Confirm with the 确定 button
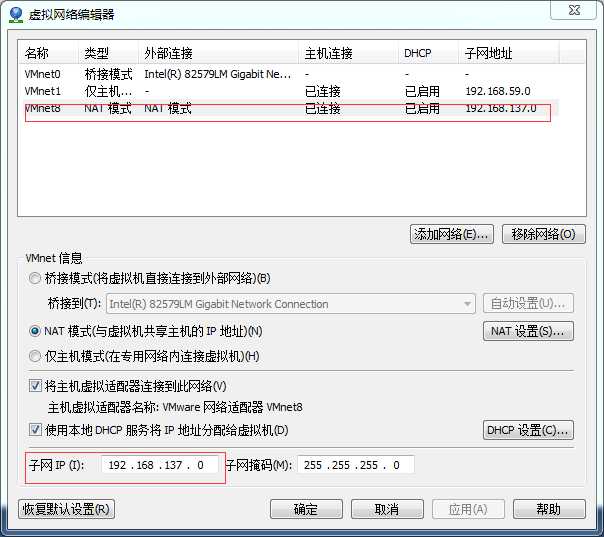The image size is (604, 537). tap(306, 509)
